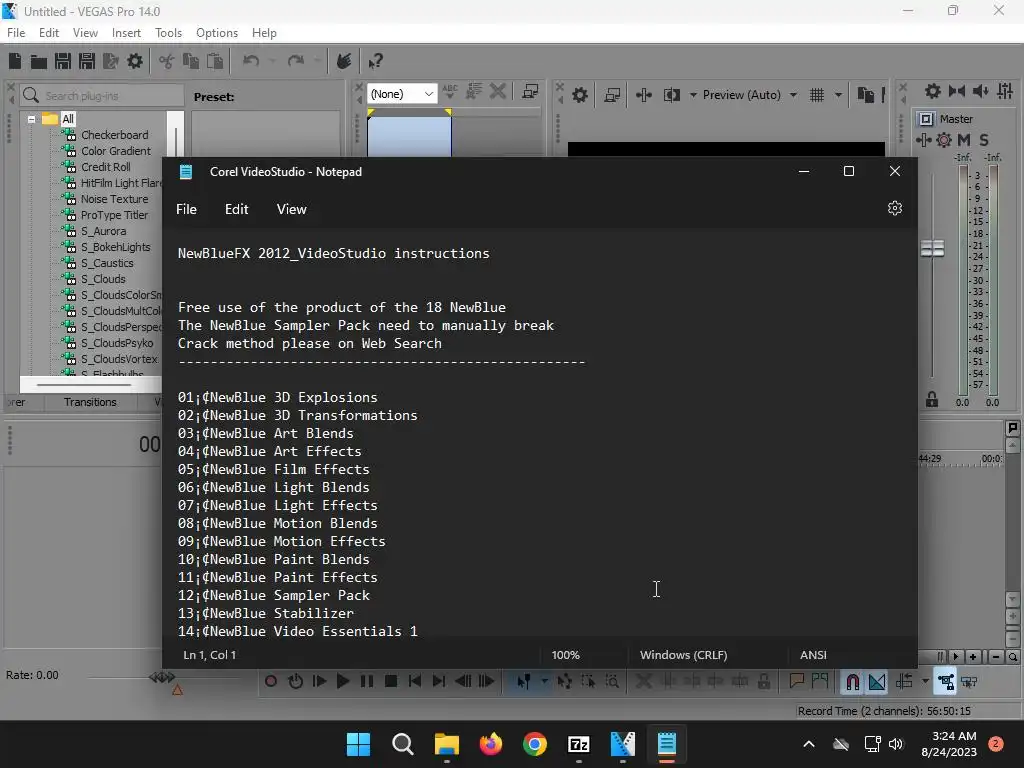Screen dimensions: 1024x768
Task: Open VEGAS Insert menu
Action: [126, 33]
